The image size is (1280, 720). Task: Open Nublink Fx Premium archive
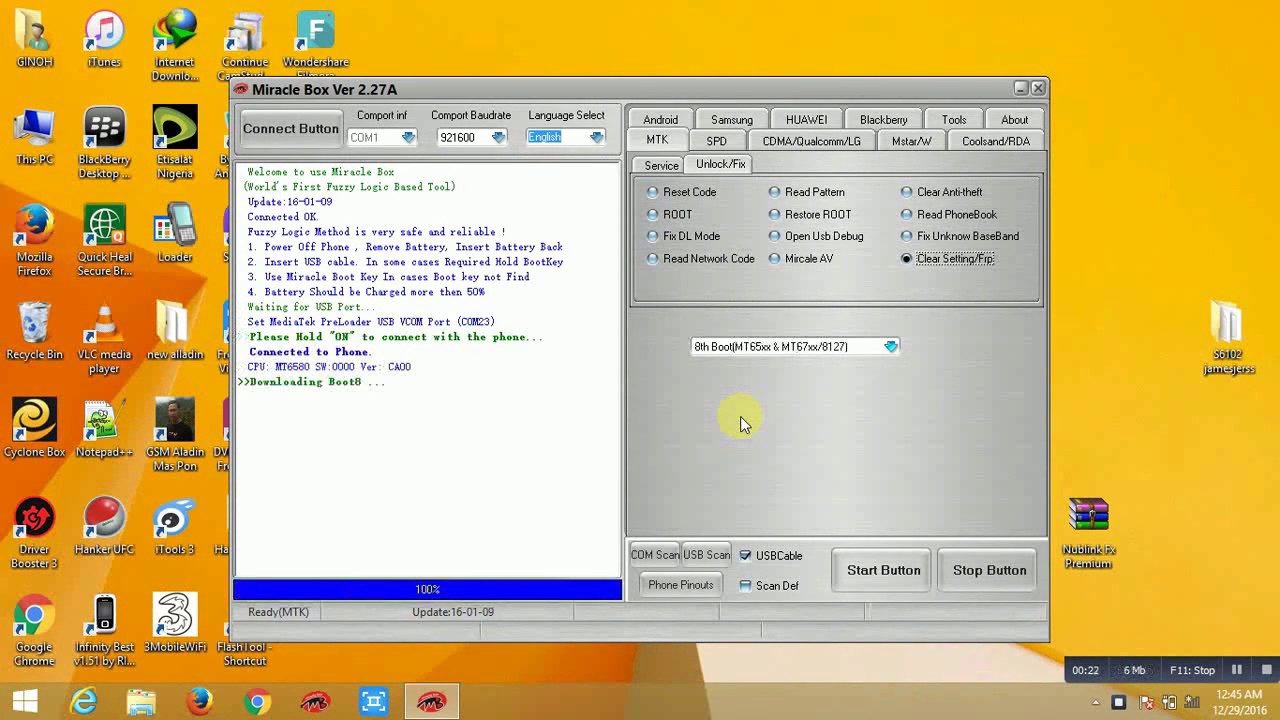[x=1088, y=534]
